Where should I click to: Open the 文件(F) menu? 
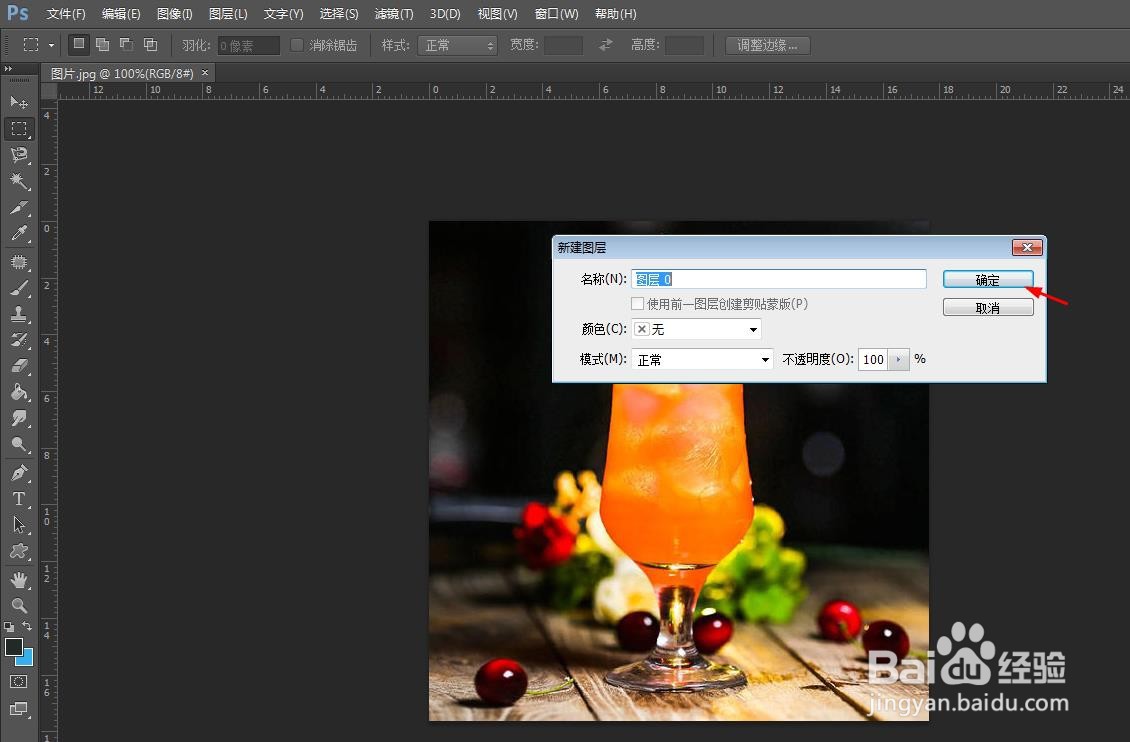[66, 14]
